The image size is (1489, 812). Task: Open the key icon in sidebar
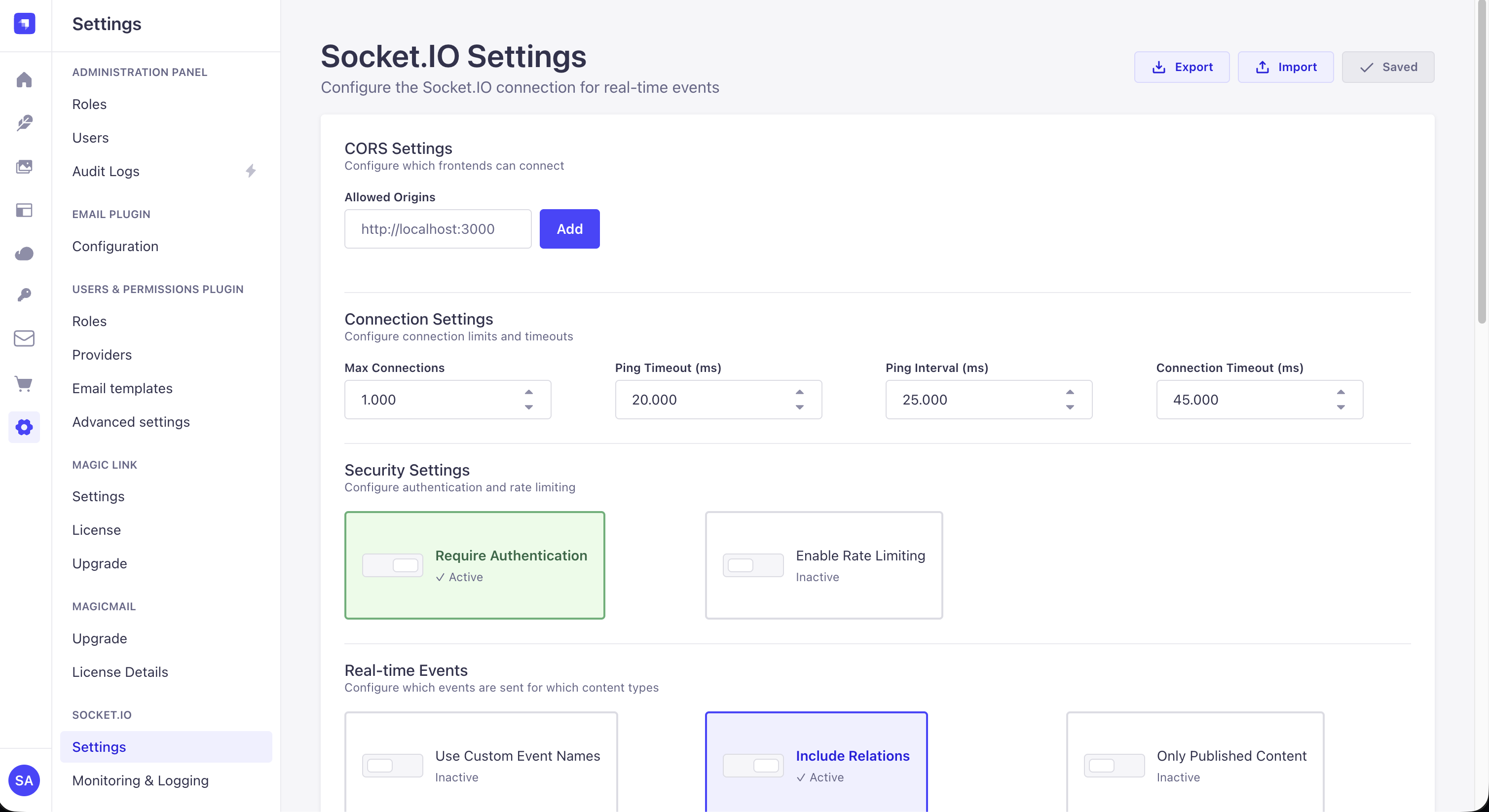pyautogui.click(x=24, y=295)
